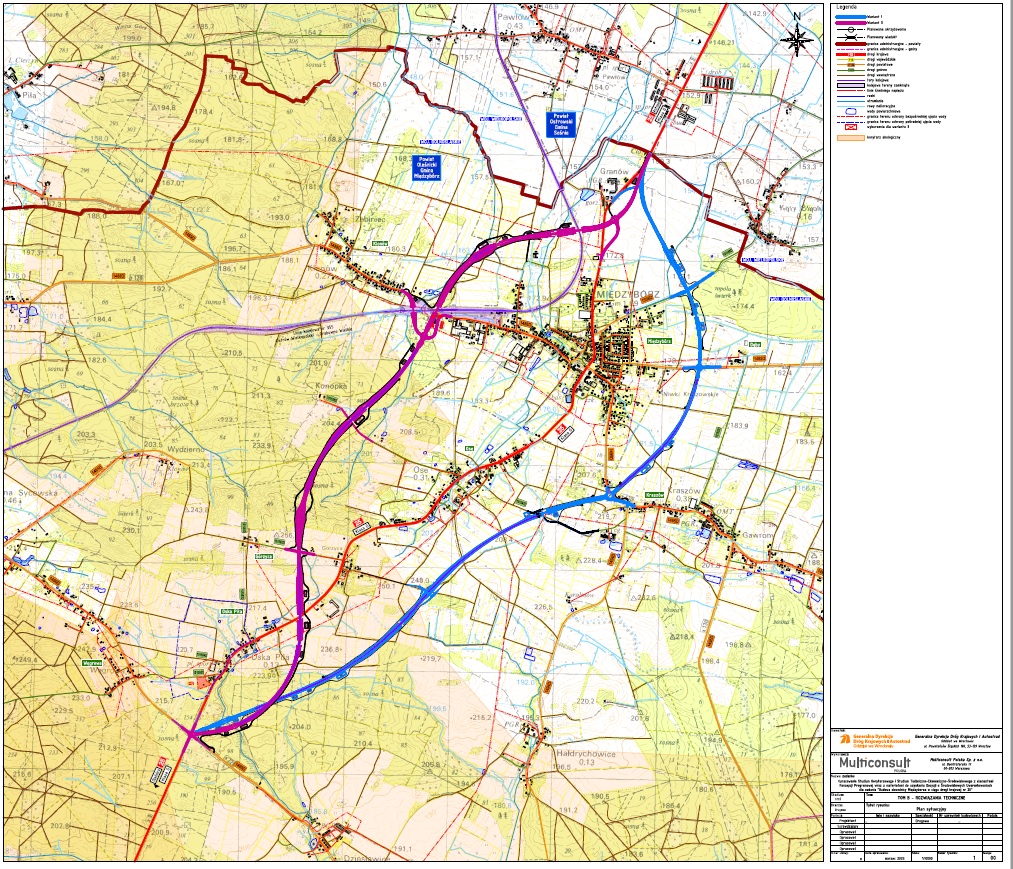
Task: Click the green Międzybórz place sign on map
Action: (x=657, y=341)
